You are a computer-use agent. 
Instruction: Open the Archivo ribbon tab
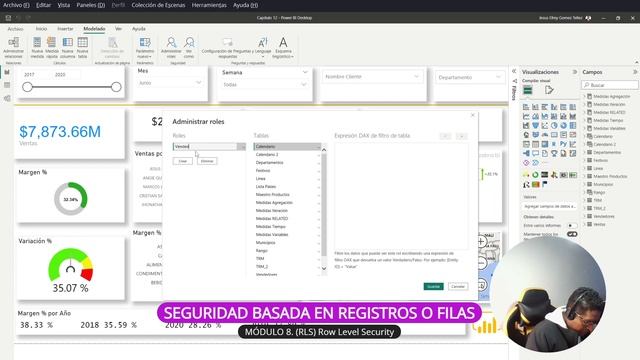pyautogui.click(x=16, y=29)
